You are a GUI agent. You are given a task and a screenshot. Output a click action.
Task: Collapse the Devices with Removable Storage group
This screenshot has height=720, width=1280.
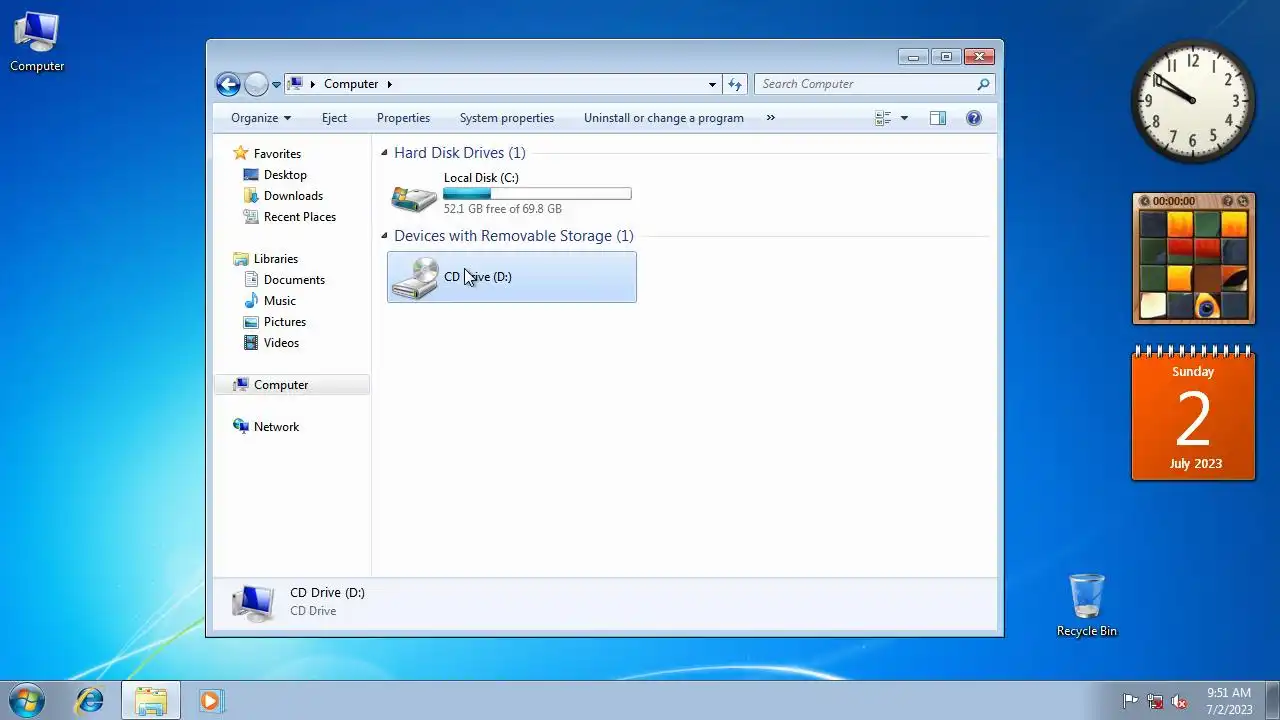coord(384,236)
